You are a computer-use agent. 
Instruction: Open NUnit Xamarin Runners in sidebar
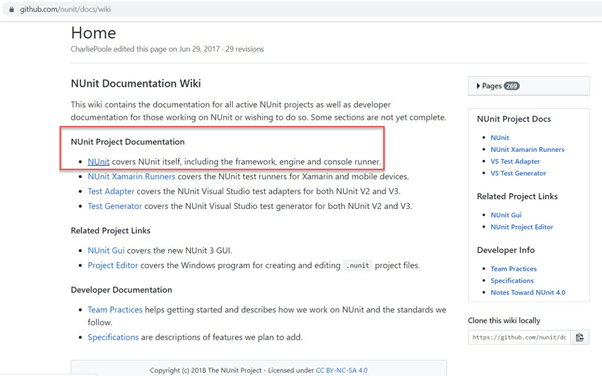527,149
